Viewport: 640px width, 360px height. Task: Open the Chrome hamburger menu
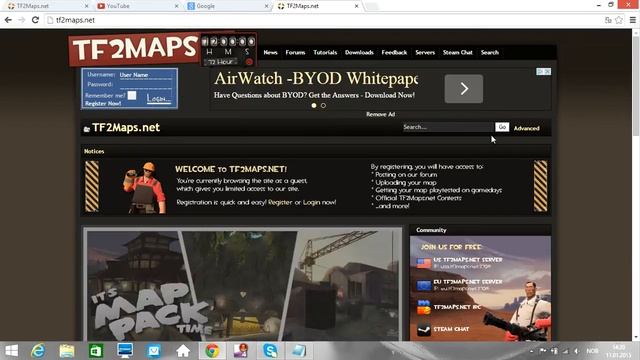[x=633, y=20]
